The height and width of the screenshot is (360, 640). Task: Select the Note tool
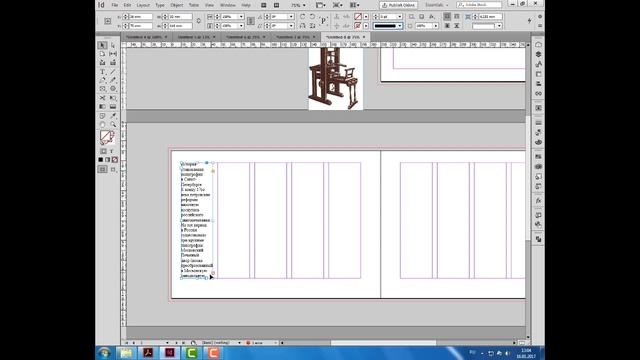tap(102, 116)
